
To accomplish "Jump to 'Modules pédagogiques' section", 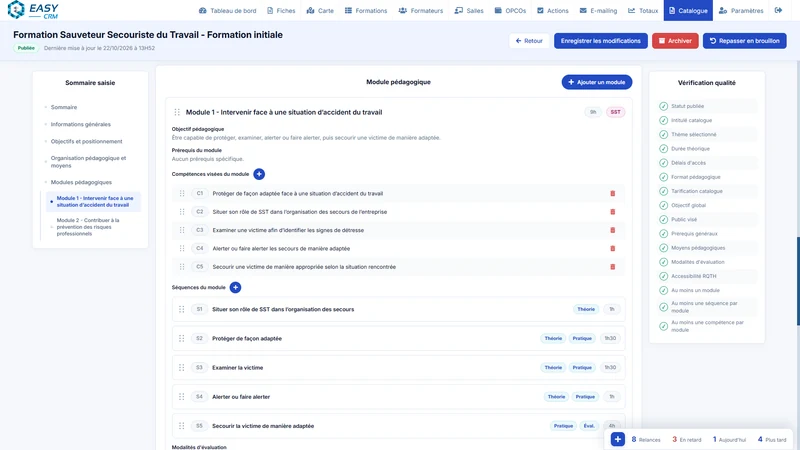I will tap(81, 182).
